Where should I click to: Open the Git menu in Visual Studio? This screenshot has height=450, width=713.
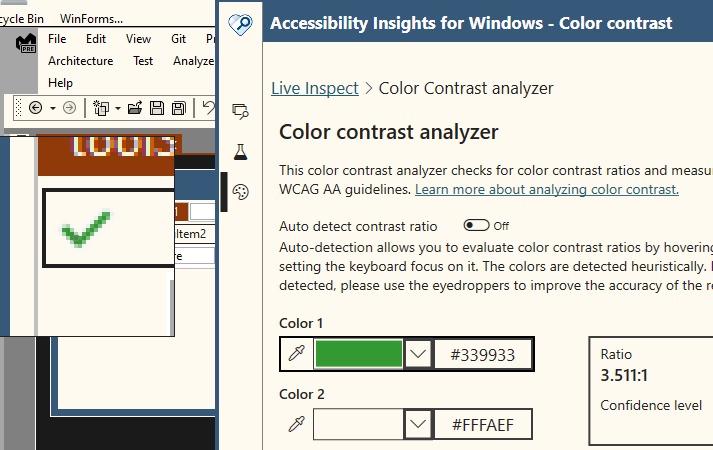(178, 39)
